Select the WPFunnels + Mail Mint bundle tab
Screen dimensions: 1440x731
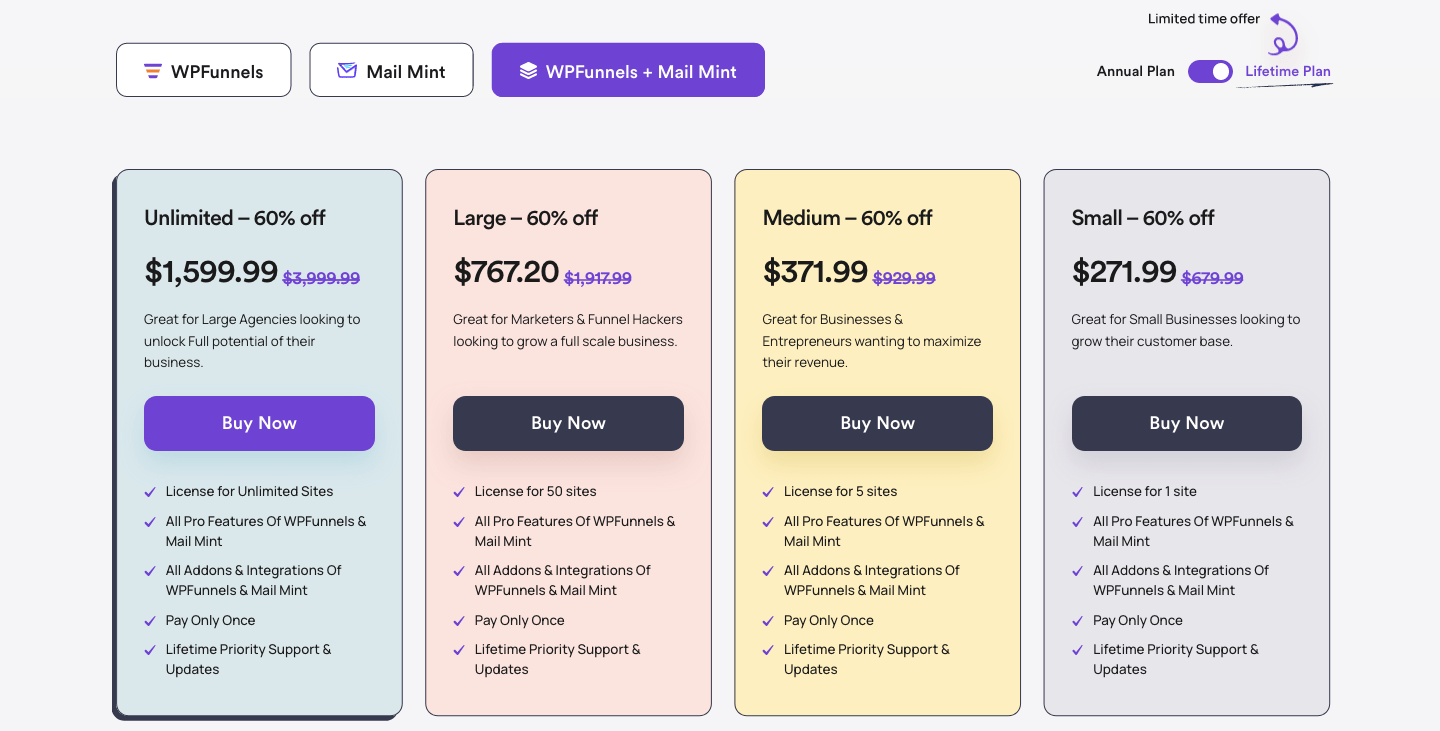point(628,69)
